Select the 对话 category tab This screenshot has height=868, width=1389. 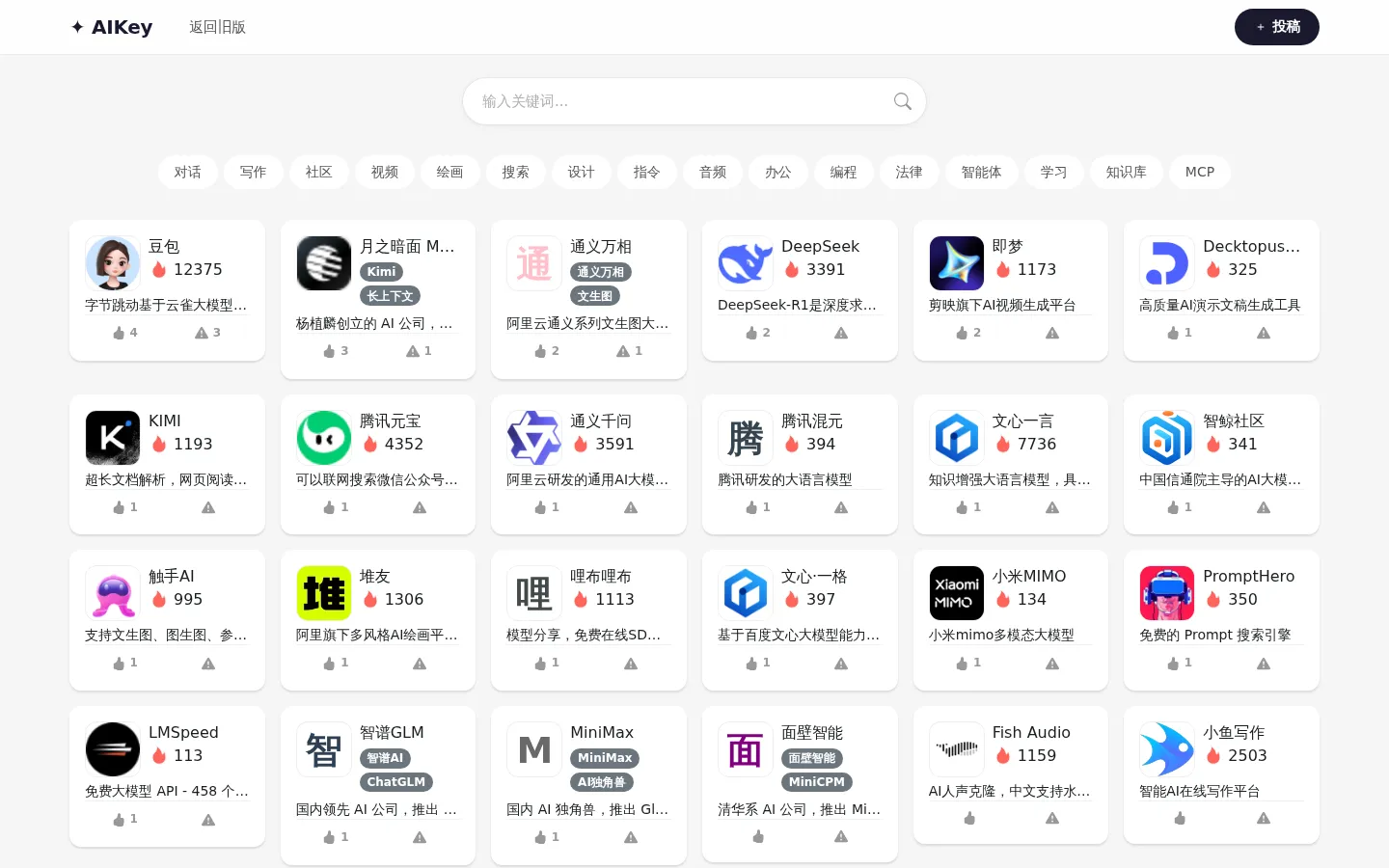188,172
